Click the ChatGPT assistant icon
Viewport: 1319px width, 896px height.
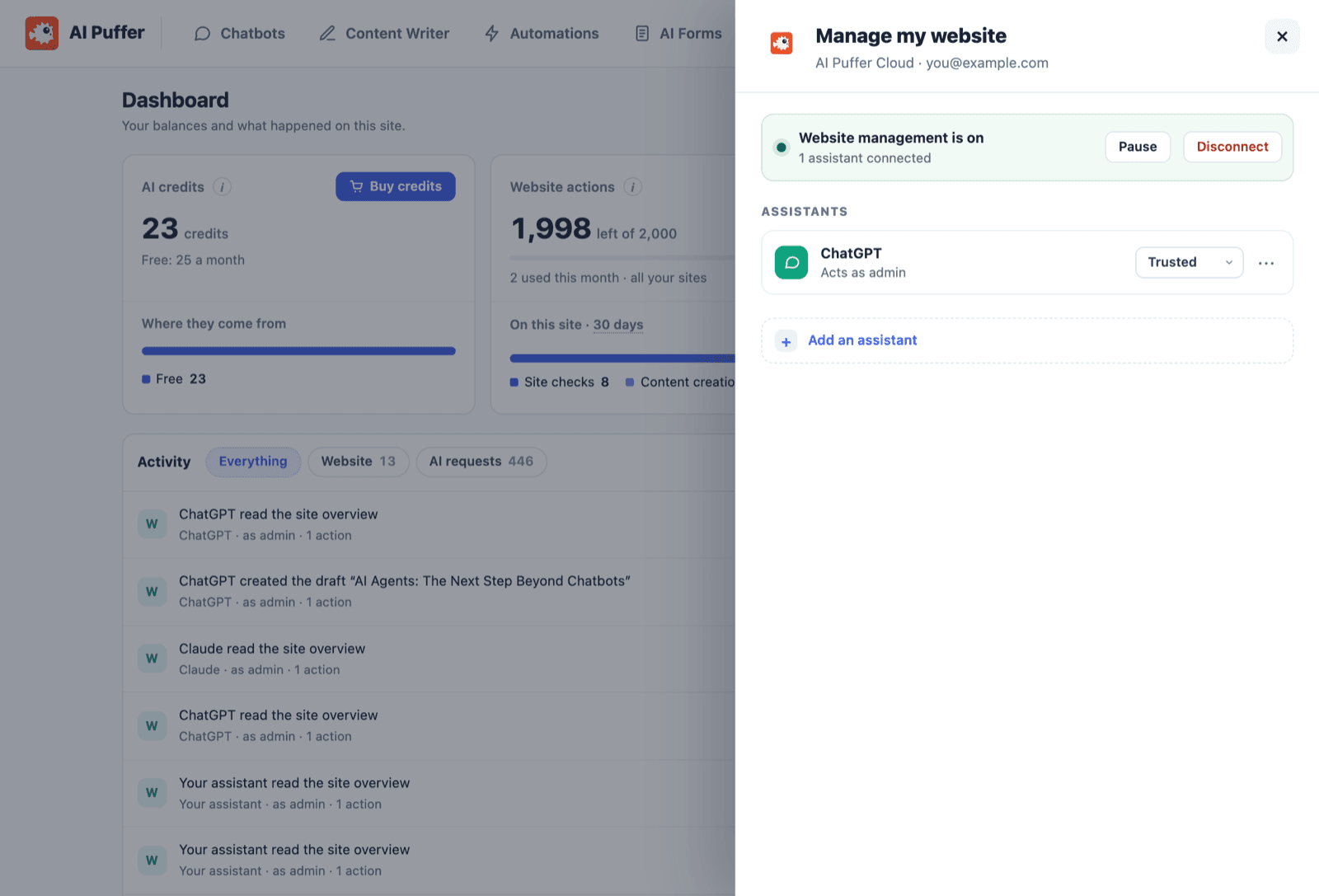click(x=791, y=263)
